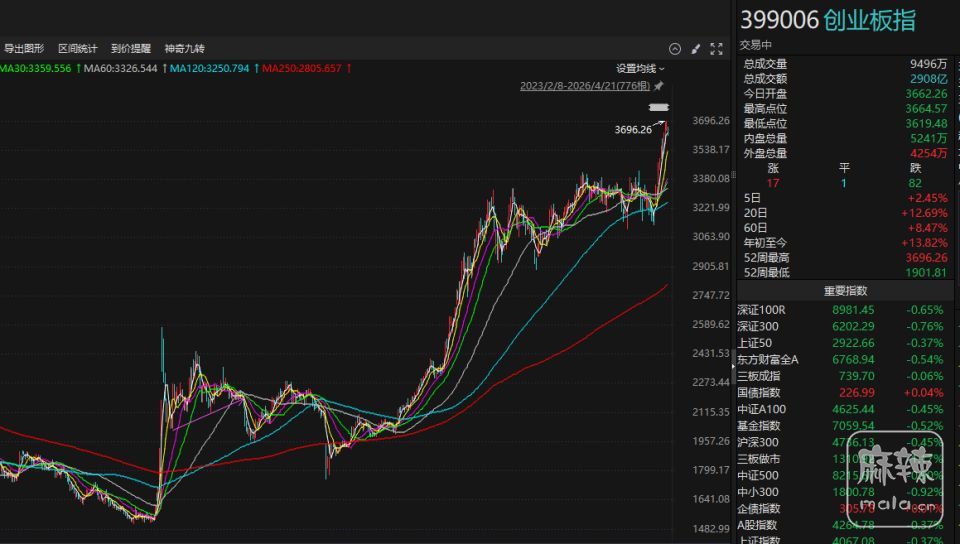The image size is (960, 544).
Task: Select the drawing brush tool icon
Action: click(696, 48)
